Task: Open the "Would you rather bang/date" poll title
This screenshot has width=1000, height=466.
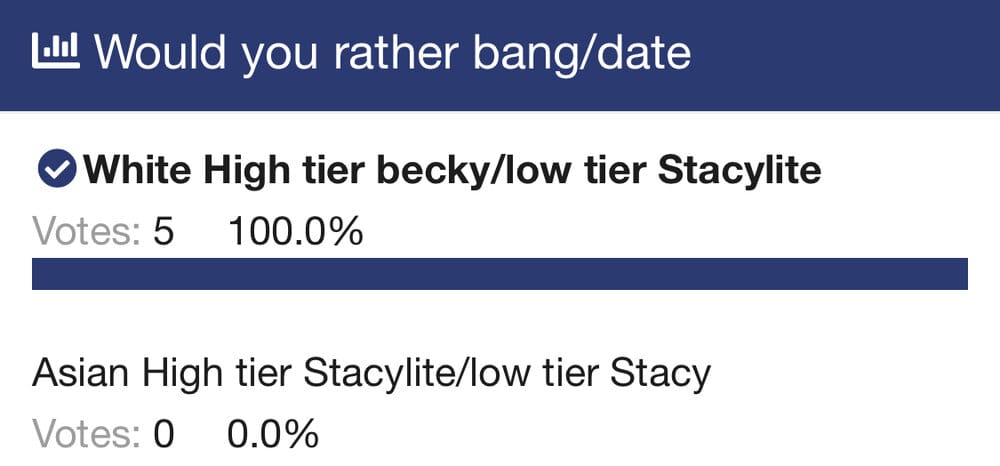Action: click(393, 52)
